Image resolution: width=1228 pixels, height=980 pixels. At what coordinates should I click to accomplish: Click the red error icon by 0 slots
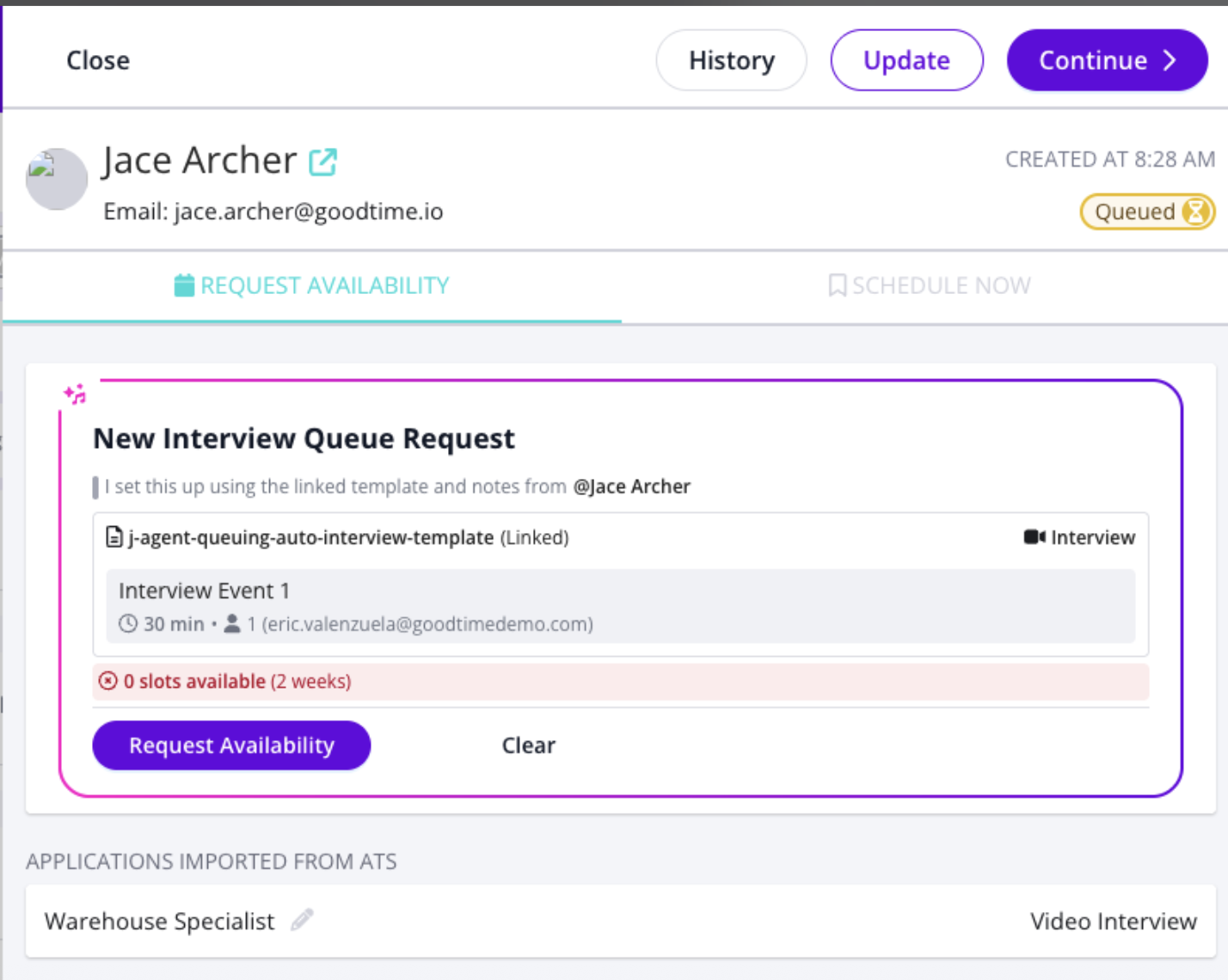click(x=107, y=682)
